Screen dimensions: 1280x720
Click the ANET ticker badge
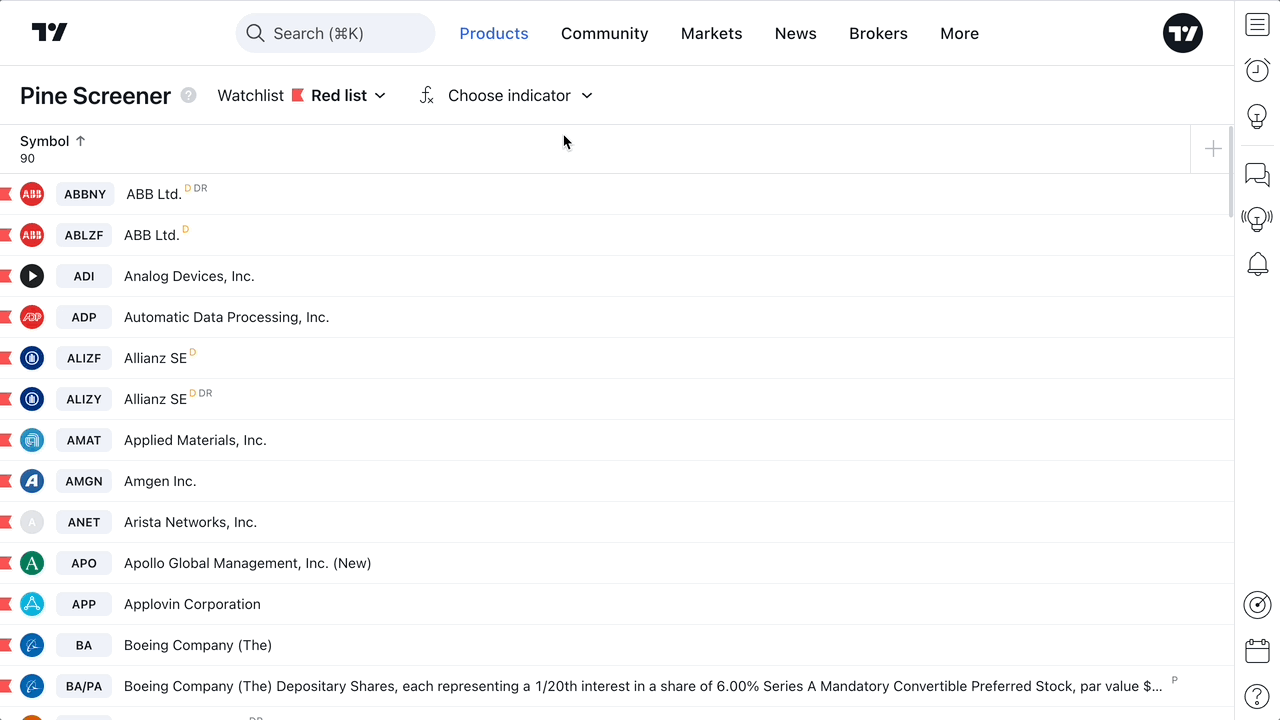[x=84, y=522]
